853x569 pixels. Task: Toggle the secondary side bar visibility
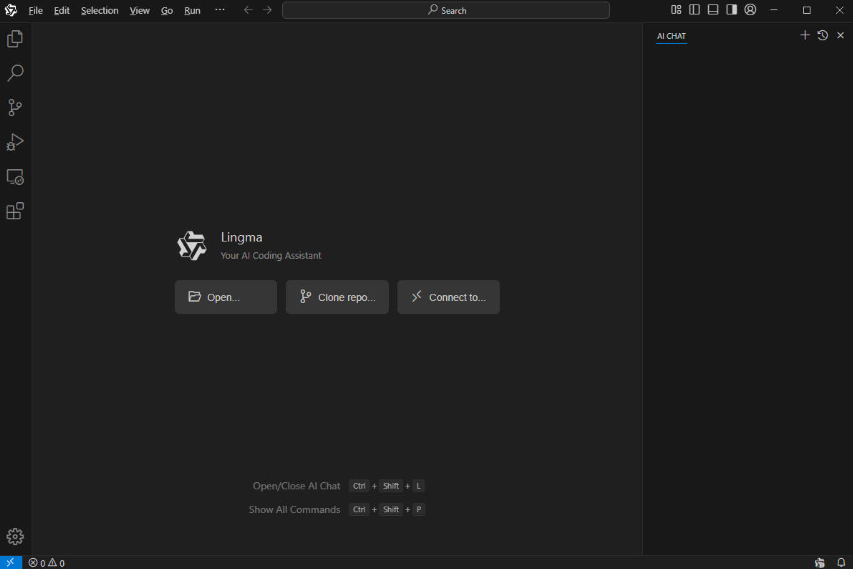(x=731, y=10)
